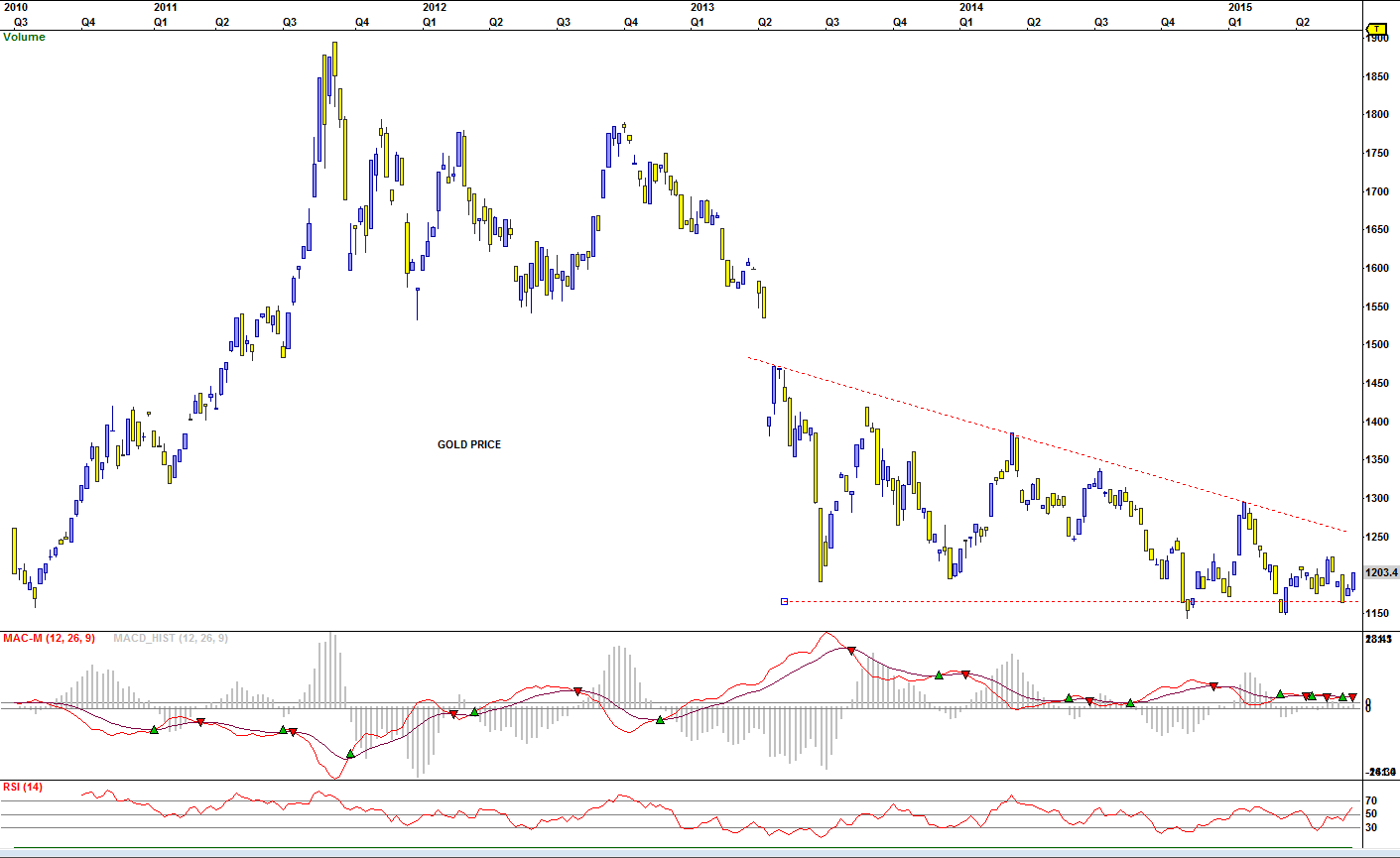Click the 2014 year on the time axis
Screen dimensions: 1400x858
point(970,7)
